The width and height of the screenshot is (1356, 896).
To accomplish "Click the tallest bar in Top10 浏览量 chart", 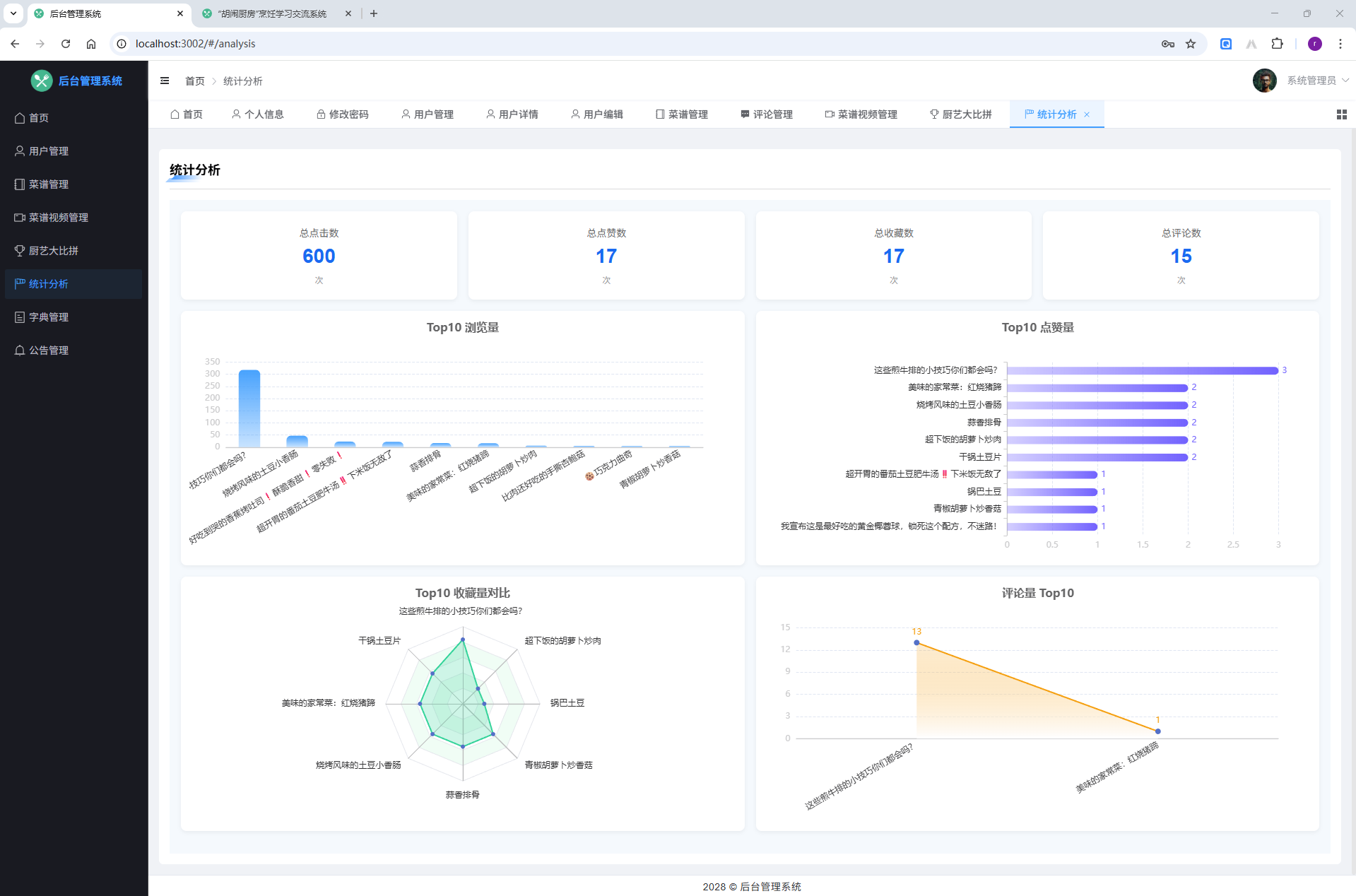I will pyautogui.click(x=249, y=408).
